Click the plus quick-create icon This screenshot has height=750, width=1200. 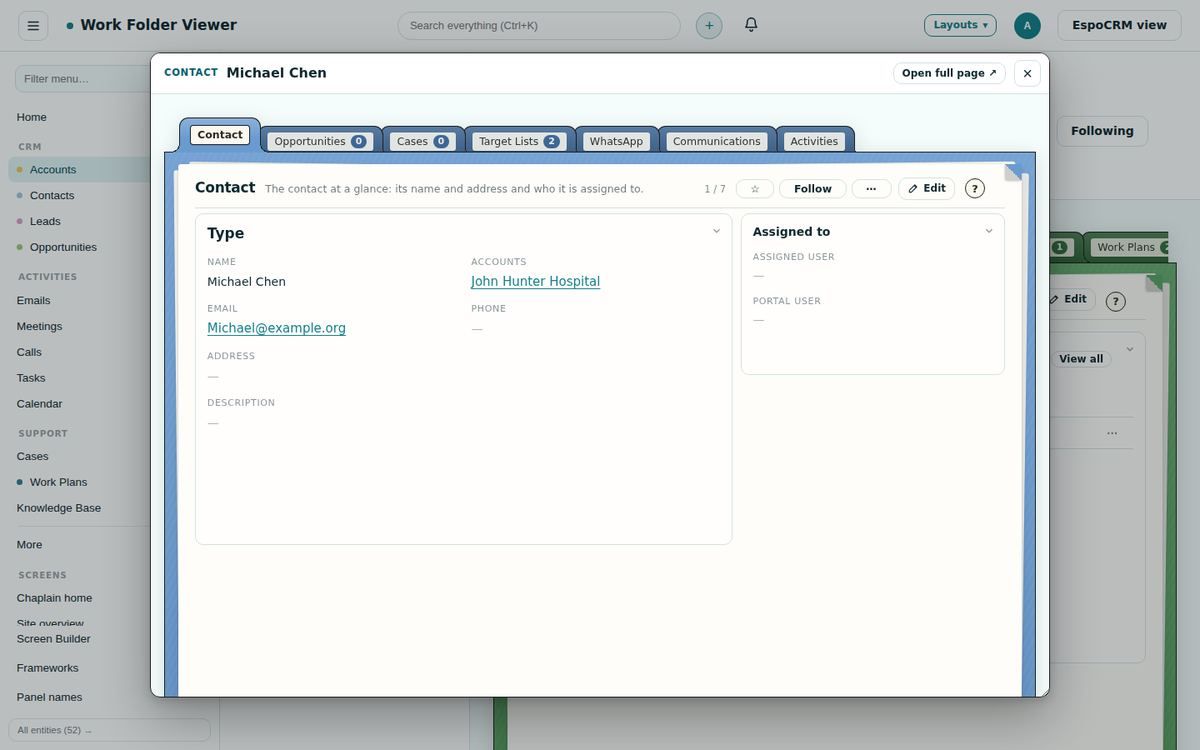click(x=709, y=25)
